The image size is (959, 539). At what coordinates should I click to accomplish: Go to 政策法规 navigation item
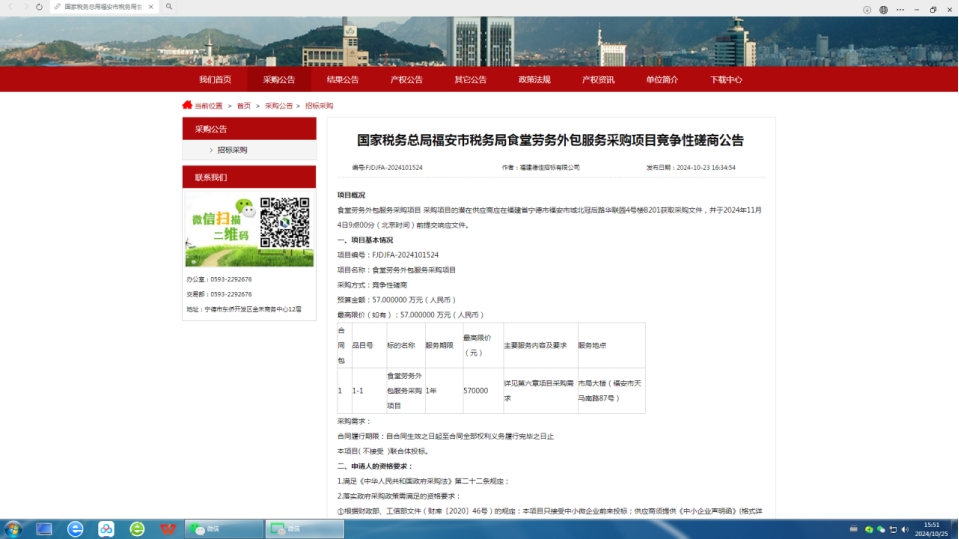534,80
